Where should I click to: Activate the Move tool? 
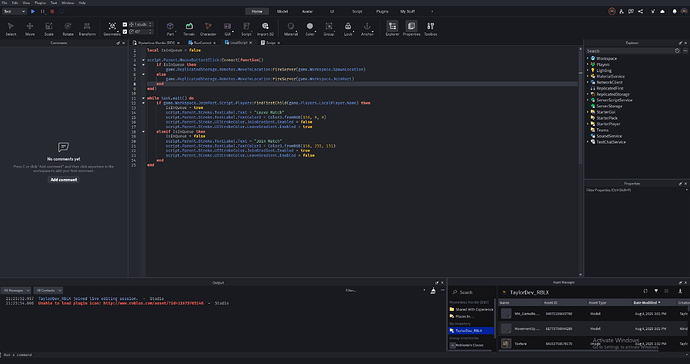(x=30, y=29)
